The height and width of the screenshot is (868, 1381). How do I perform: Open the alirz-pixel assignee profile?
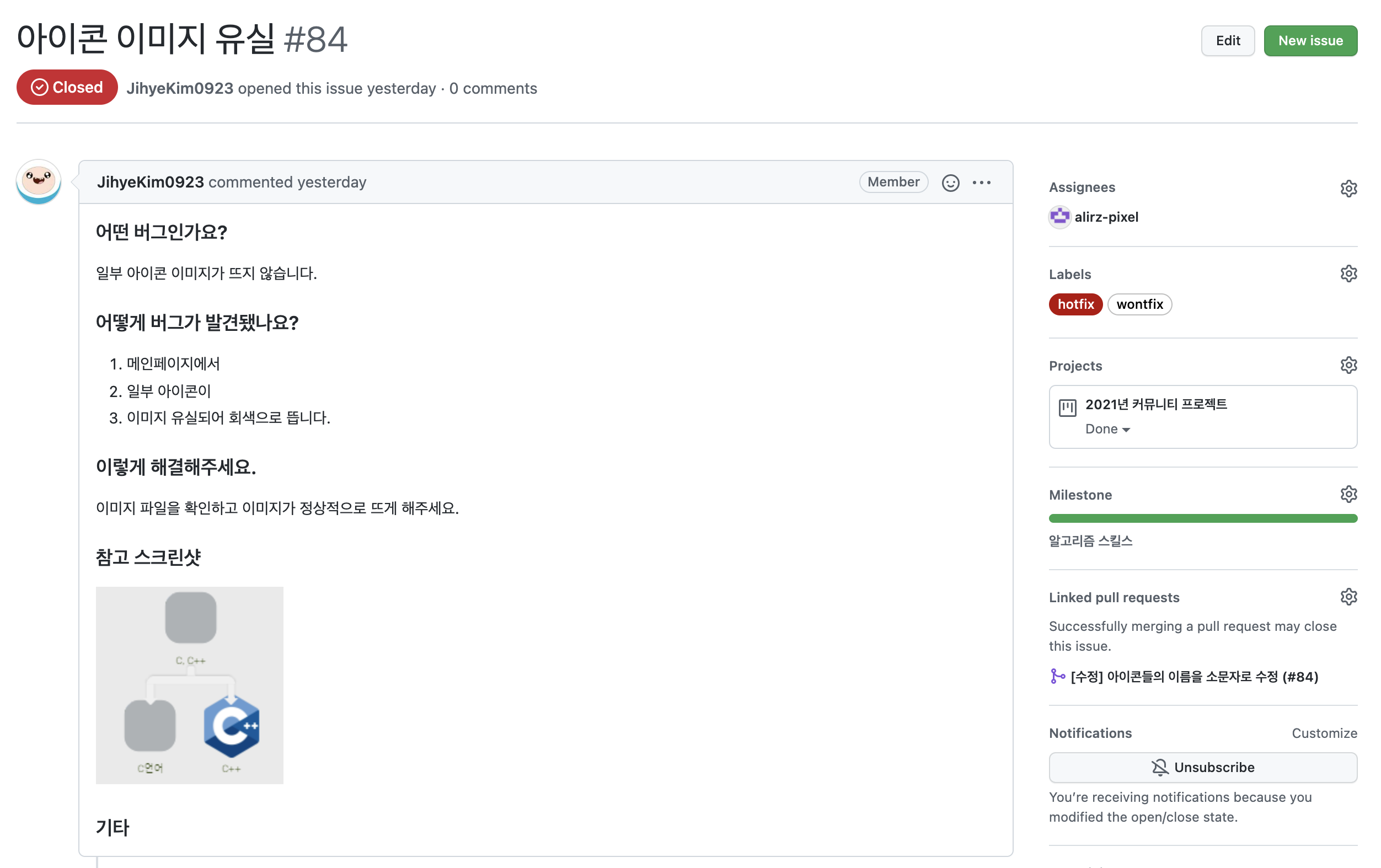(x=1106, y=217)
